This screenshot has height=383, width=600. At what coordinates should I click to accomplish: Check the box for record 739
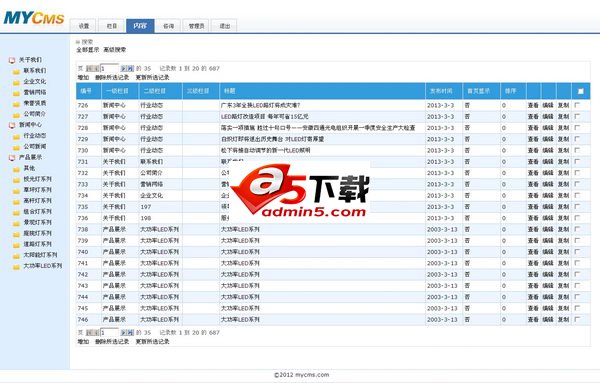click(577, 240)
